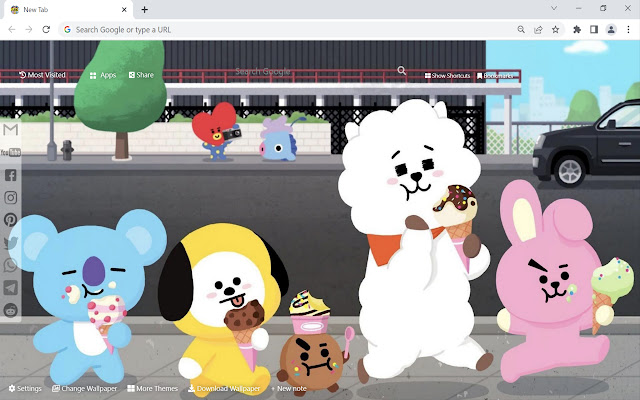
Task: Click the magnifier icon beside Search Google
Action: coord(402,71)
